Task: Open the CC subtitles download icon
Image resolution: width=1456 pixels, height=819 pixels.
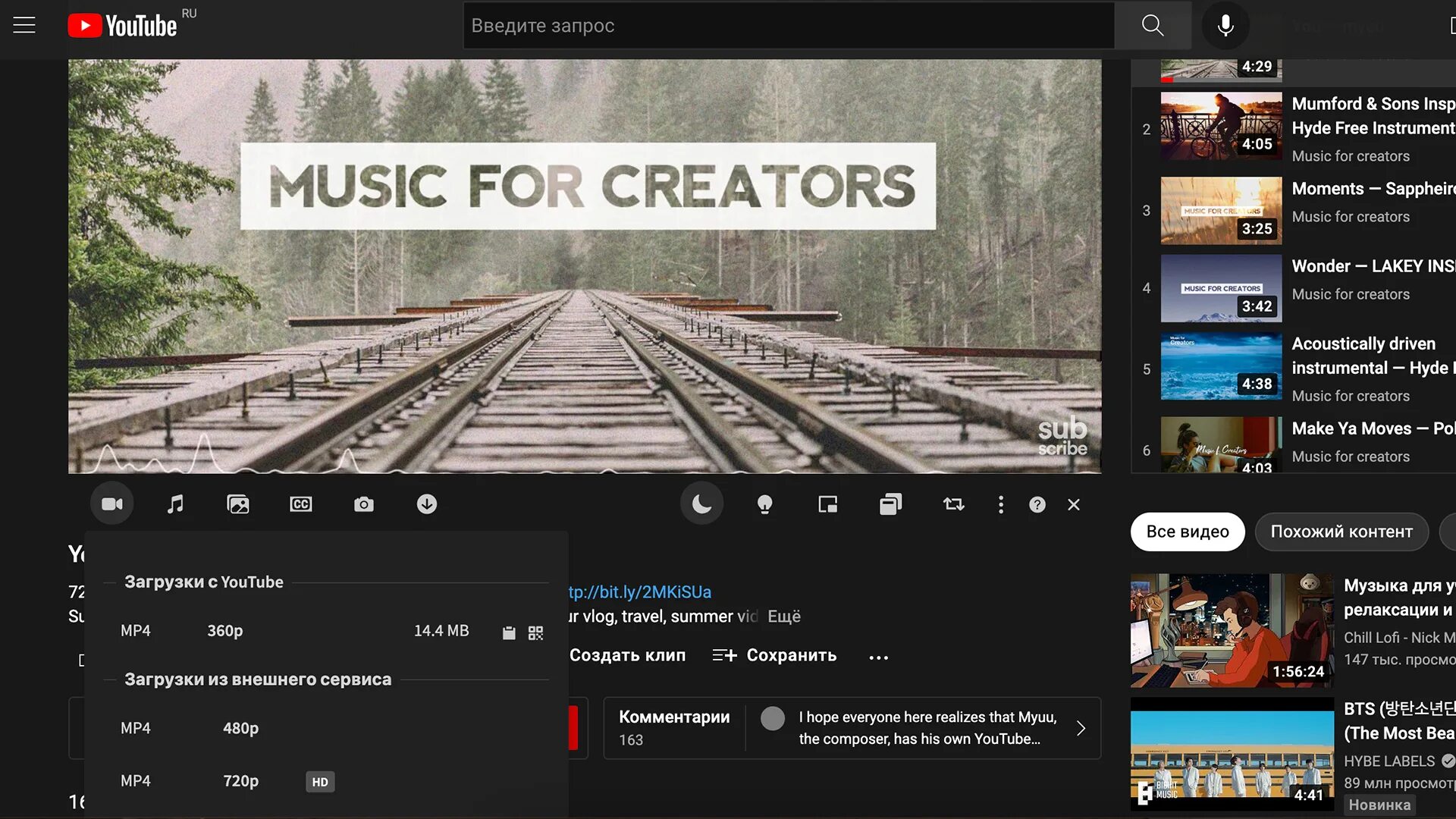Action: click(x=301, y=504)
